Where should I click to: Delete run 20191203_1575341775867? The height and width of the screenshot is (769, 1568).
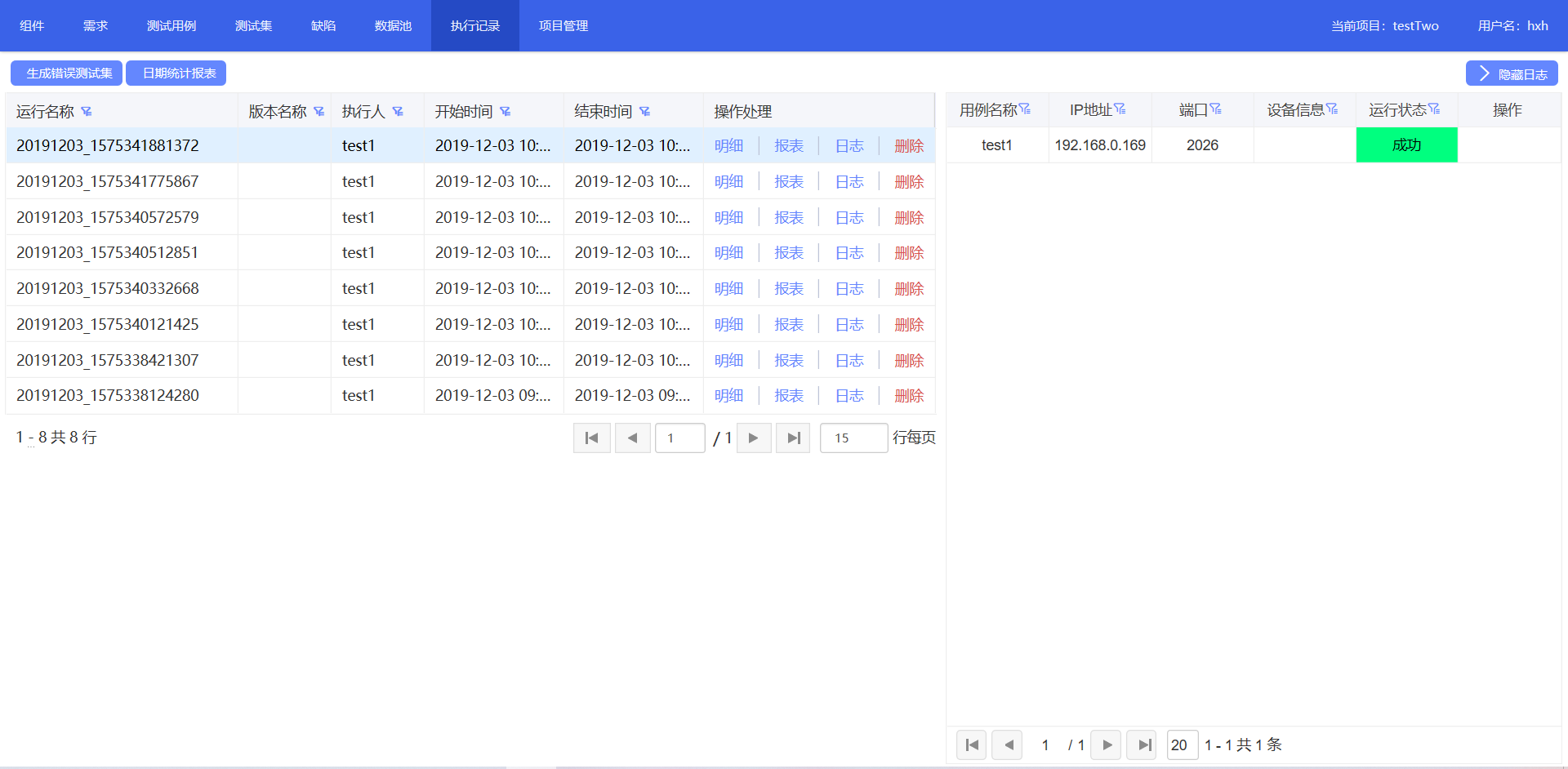[x=909, y=182]
